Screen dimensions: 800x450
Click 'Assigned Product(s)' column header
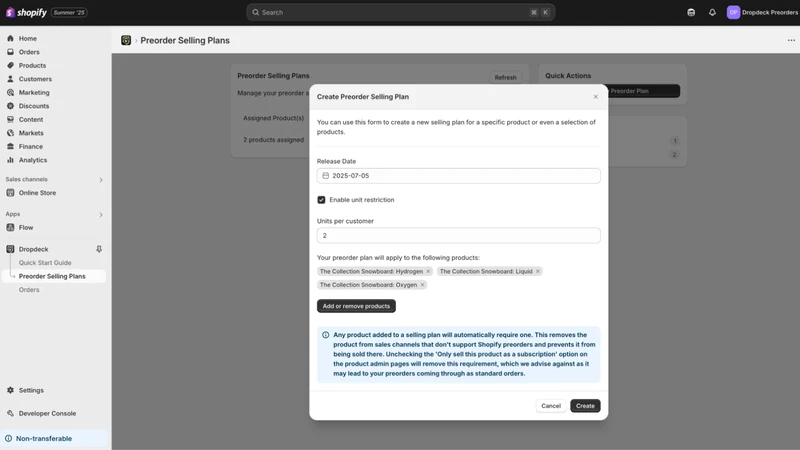pyautogui.click(x=273, y=118)
